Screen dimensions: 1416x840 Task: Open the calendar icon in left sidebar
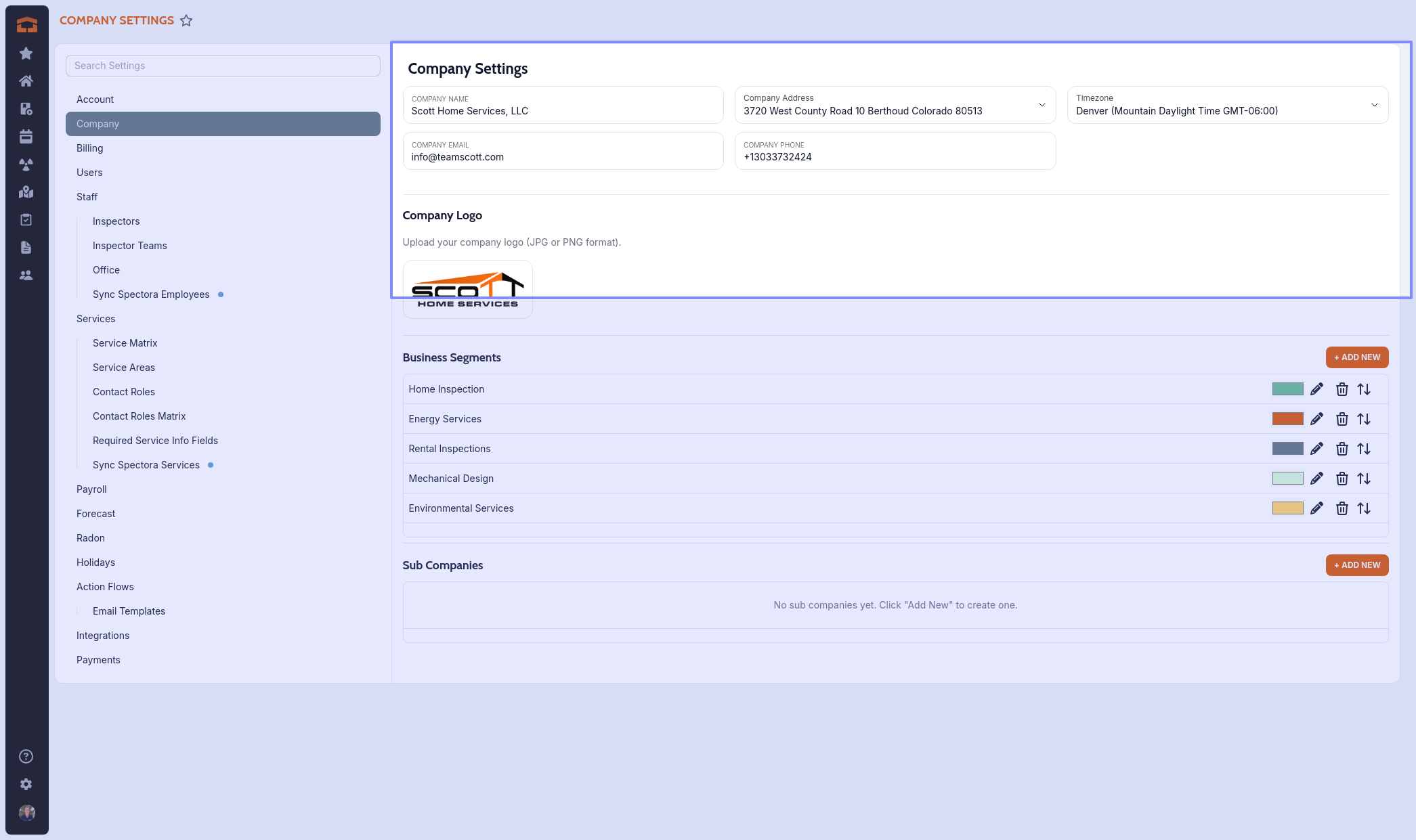(x=26, y=137)
